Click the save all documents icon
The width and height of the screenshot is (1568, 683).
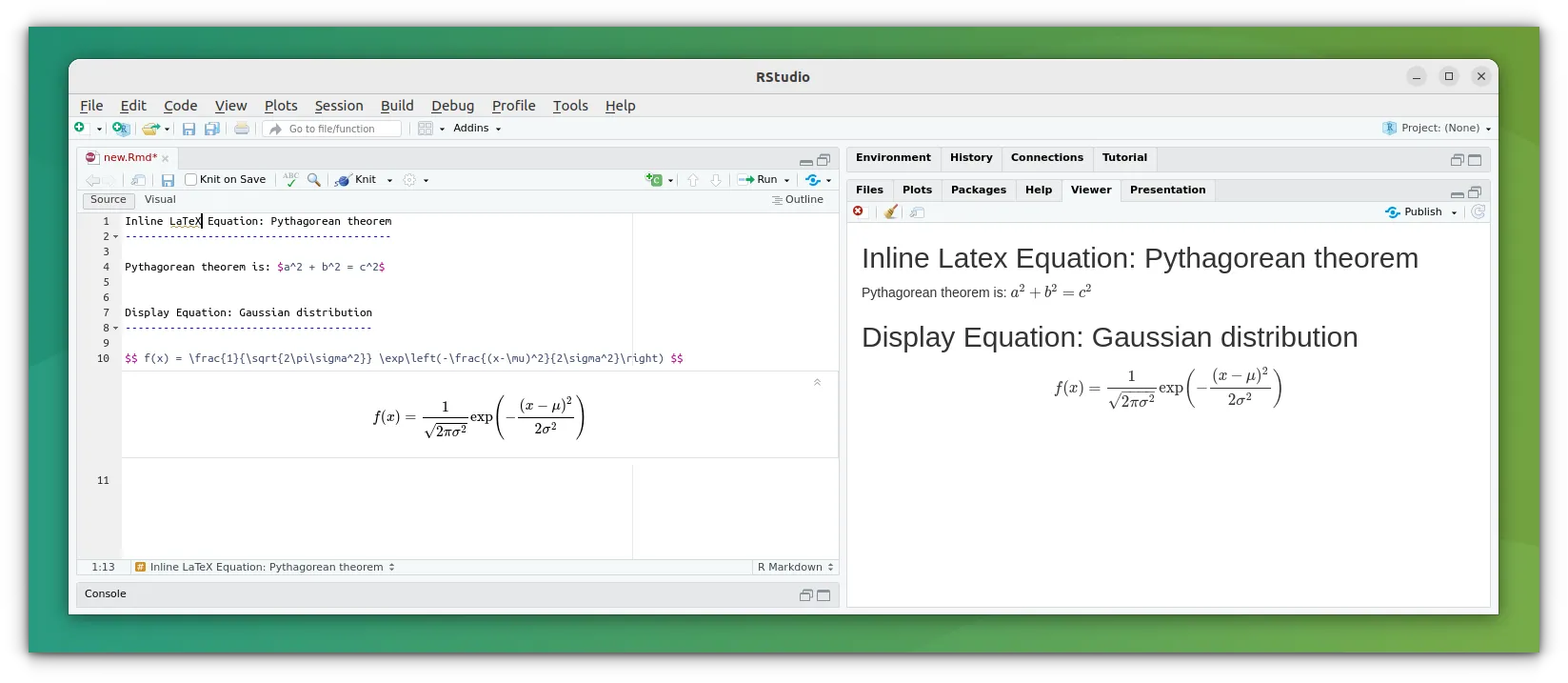pos(212,129)
